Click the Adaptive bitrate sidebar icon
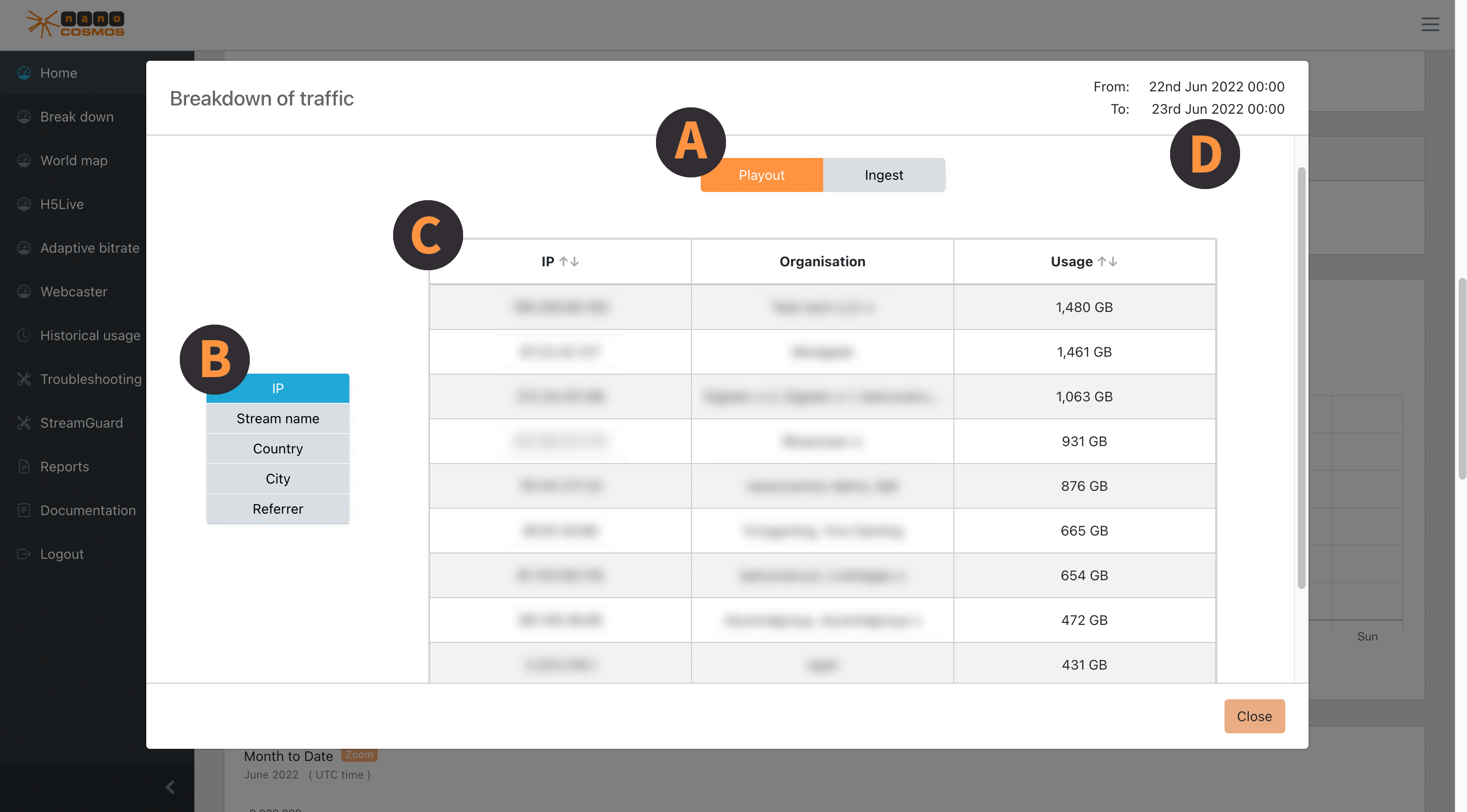Image resolution: width=1467 pixels, height=812 pixels. (24, 248)
